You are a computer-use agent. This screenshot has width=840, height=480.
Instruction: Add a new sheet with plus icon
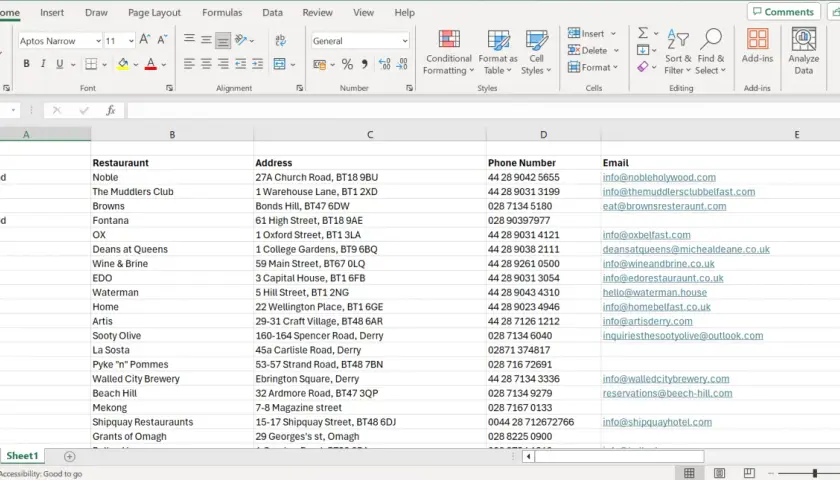70,456
